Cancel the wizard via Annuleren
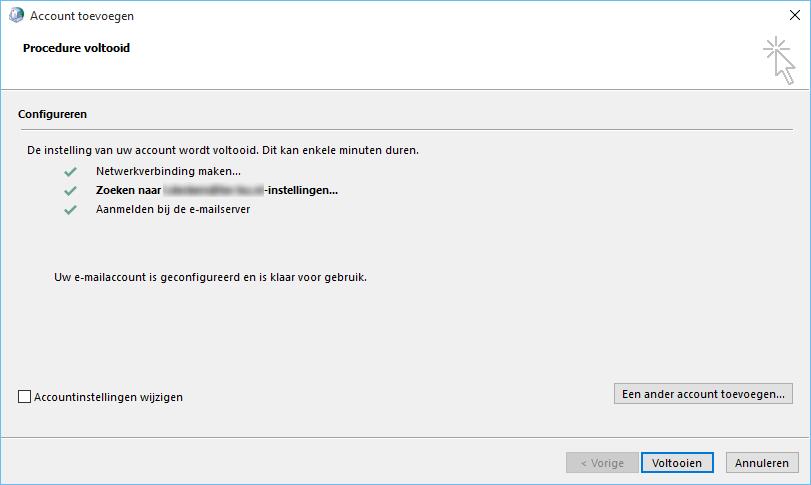Viewport: 811px width, 485px height. pos(762,463)
